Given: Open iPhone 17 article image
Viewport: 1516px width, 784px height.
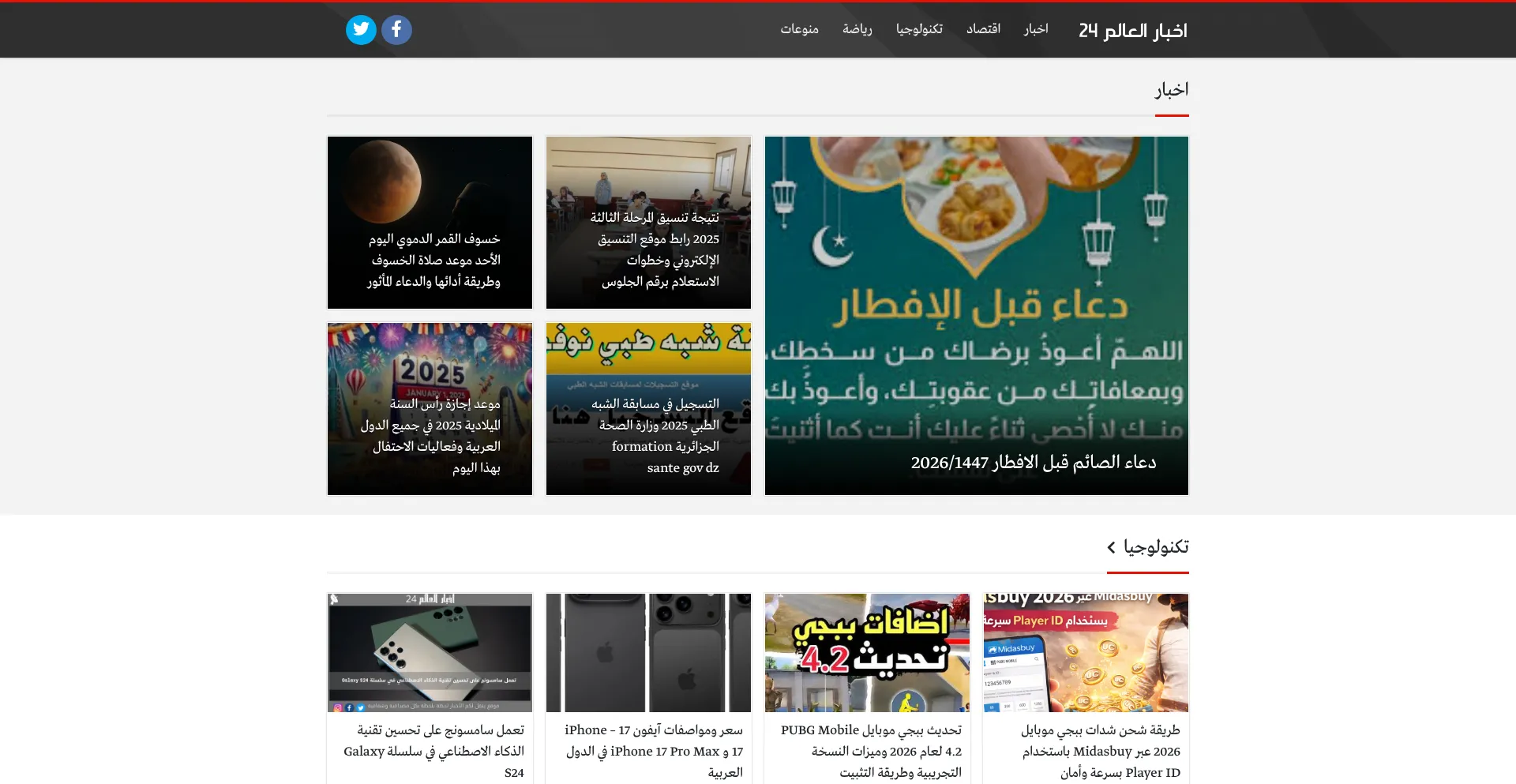Looking at the screenshot, I should [x=648, y=653].
